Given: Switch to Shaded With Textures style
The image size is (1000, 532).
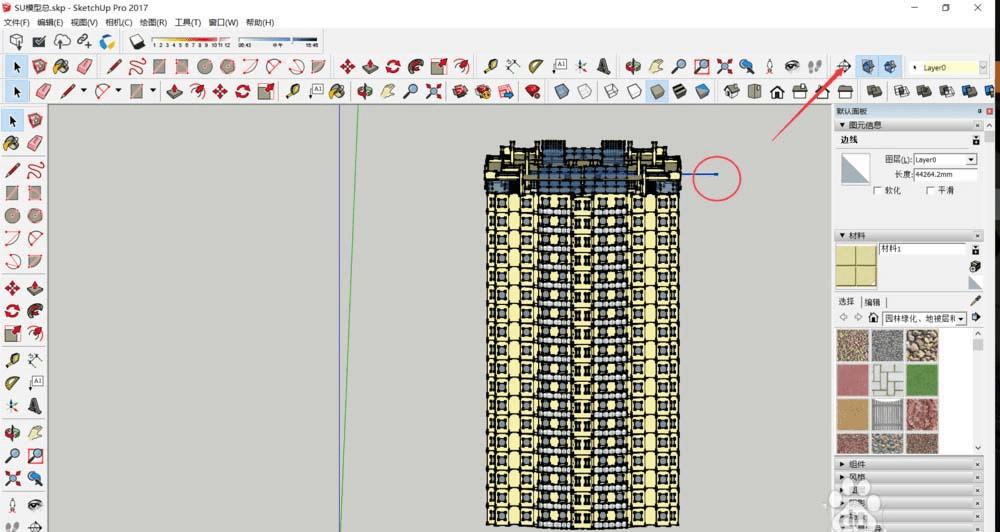Looking at the screenshot, I should tap(679, 92).
